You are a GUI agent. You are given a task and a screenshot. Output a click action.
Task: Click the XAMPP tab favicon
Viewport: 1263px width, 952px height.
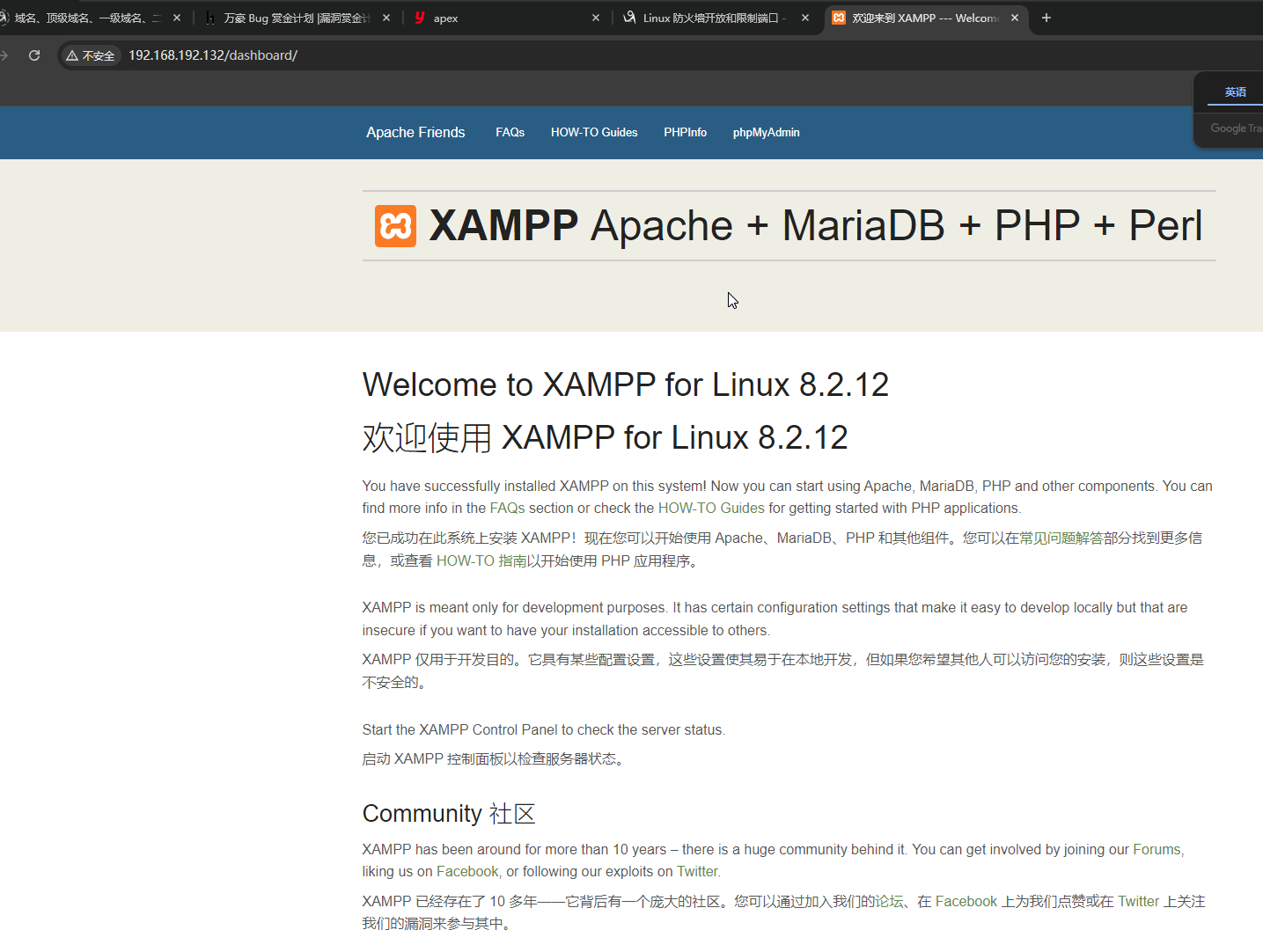click(839, 18)
